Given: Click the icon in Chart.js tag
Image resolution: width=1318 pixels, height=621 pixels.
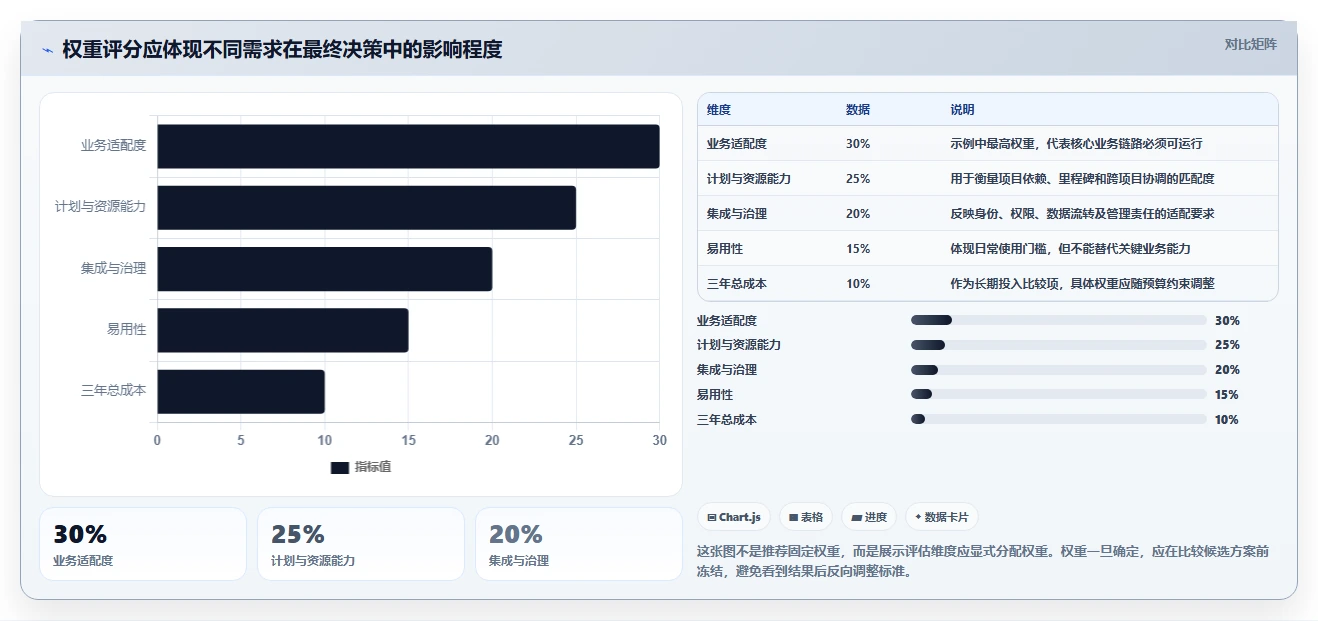Looking at the screenshot, I should pos(711,518).
